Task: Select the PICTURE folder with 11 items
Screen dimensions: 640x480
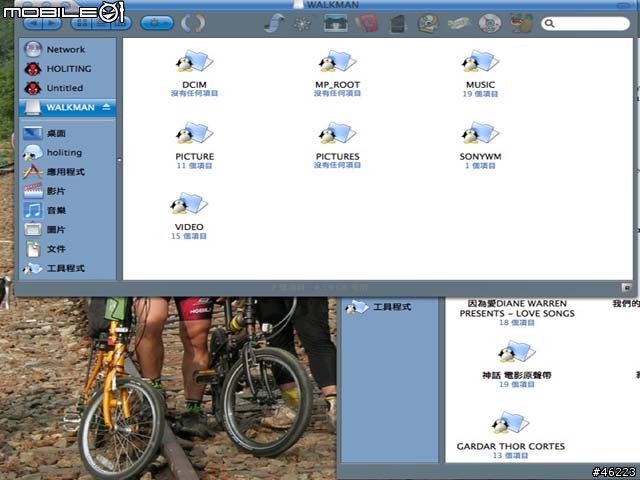Action: (194, 144)
